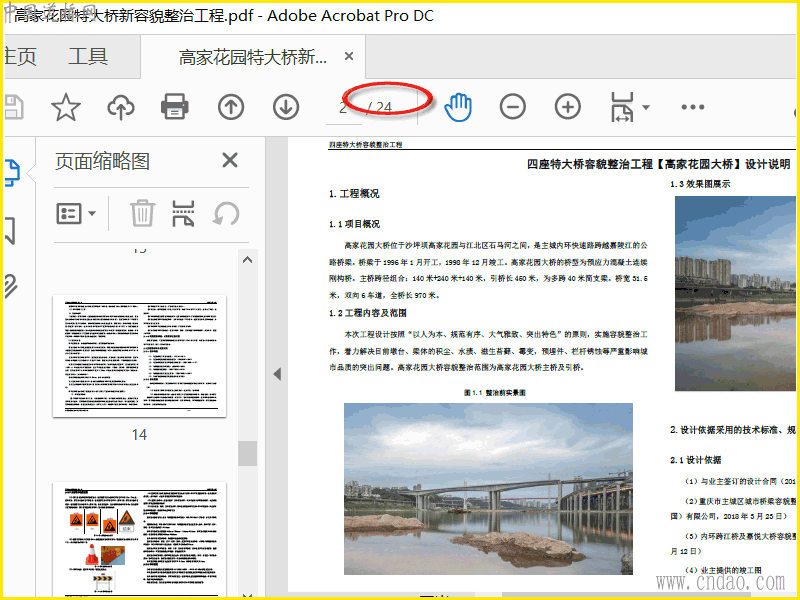Click the thumbnail scrollbar up arrow
Viewport: 800px width, 600px height.
tap(247, 260)
